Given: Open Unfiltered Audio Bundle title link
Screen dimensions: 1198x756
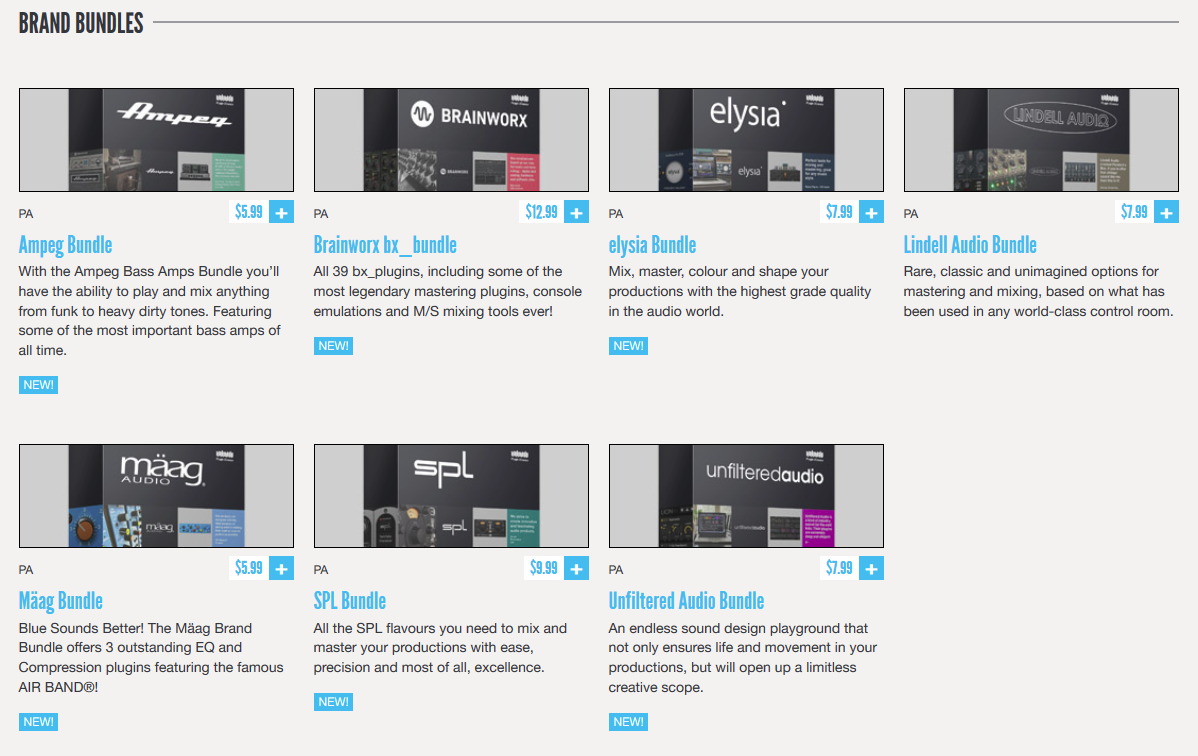Looking at the screenshot, I should (x=686, y=601).
